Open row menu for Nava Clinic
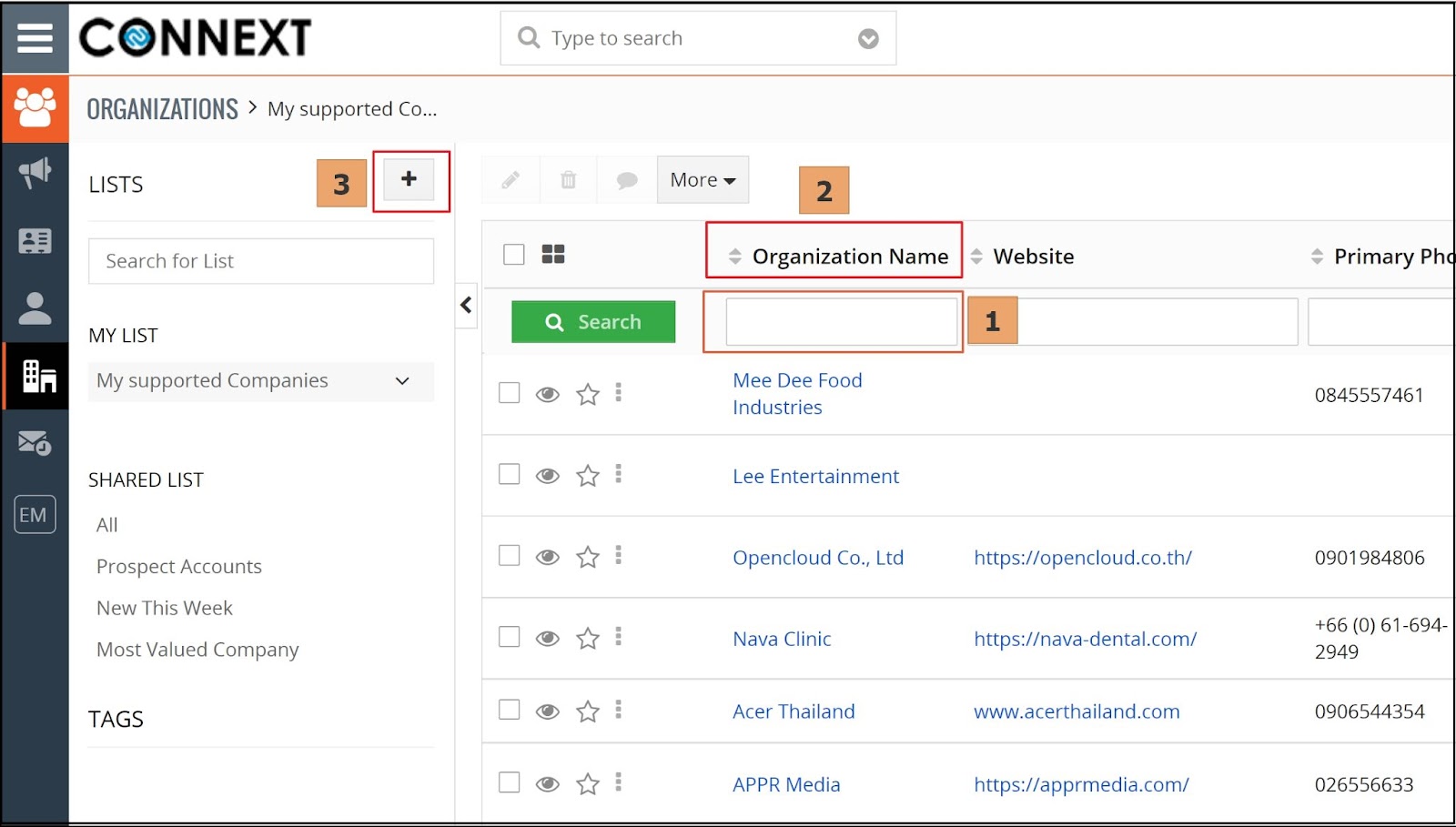 click(619, 636)
